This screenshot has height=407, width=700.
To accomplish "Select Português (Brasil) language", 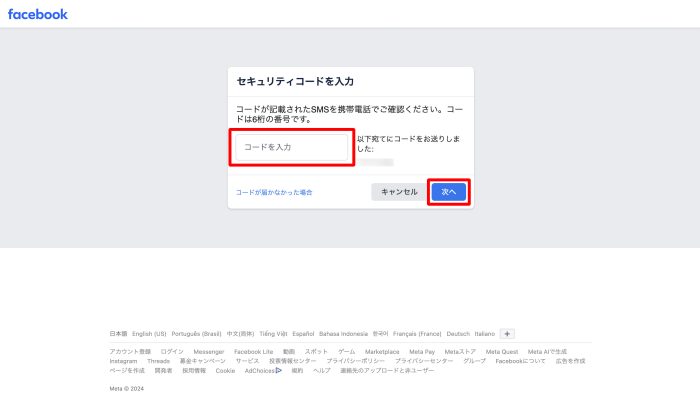I will (x=197, y=334).
